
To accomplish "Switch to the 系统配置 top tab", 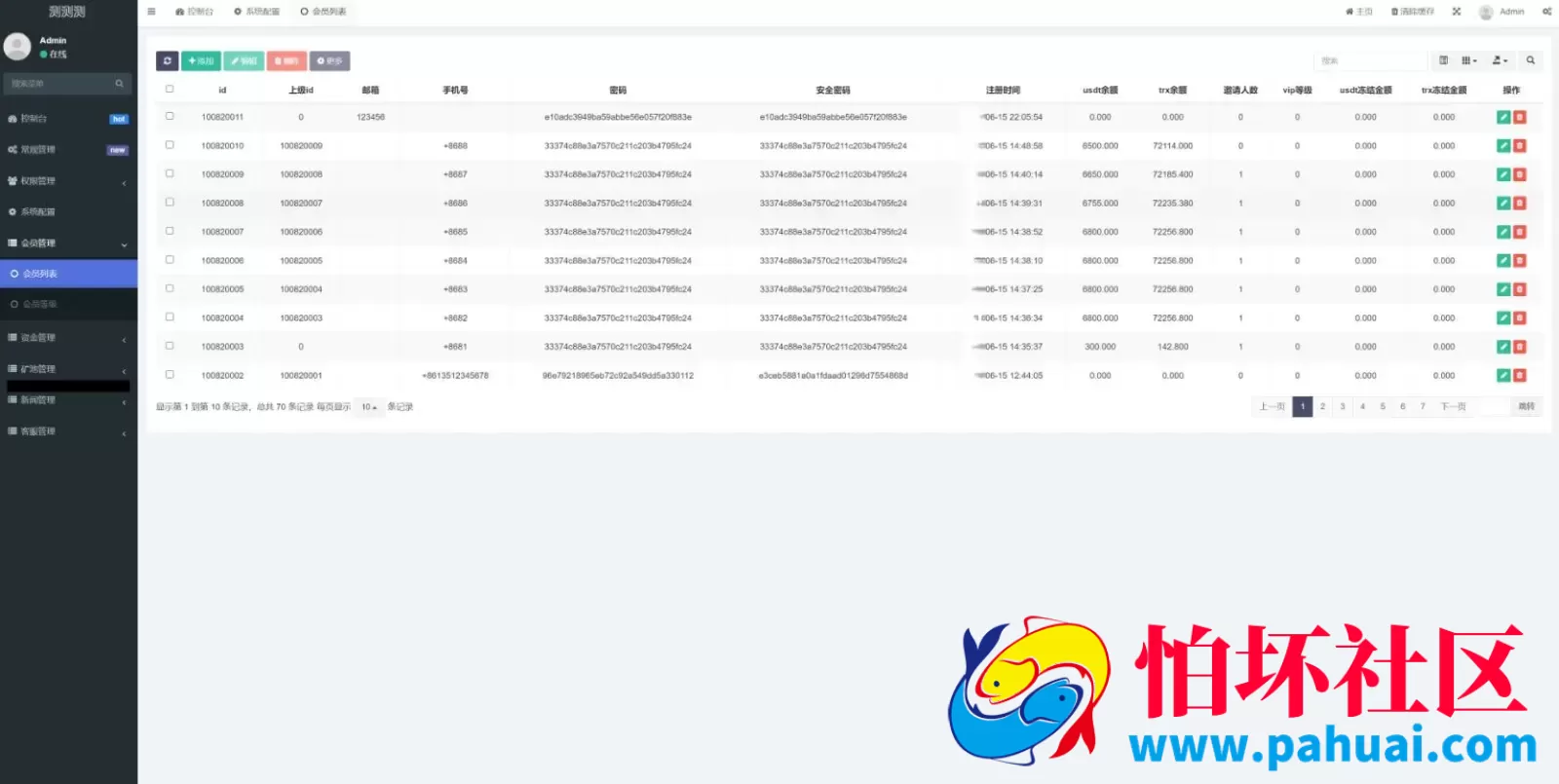I will pos(256,12).
